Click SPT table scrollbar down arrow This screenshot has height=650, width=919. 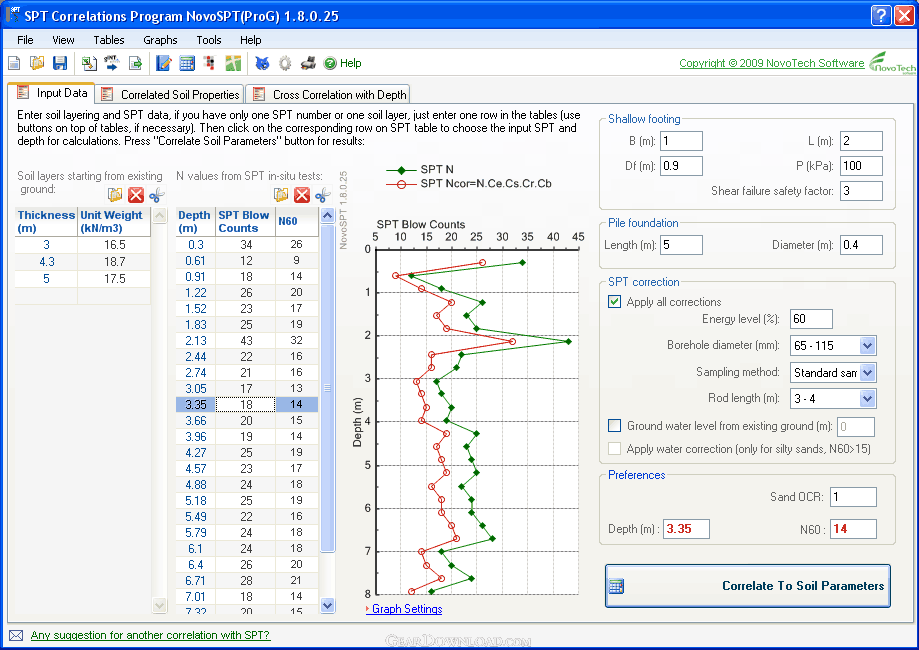328,605
